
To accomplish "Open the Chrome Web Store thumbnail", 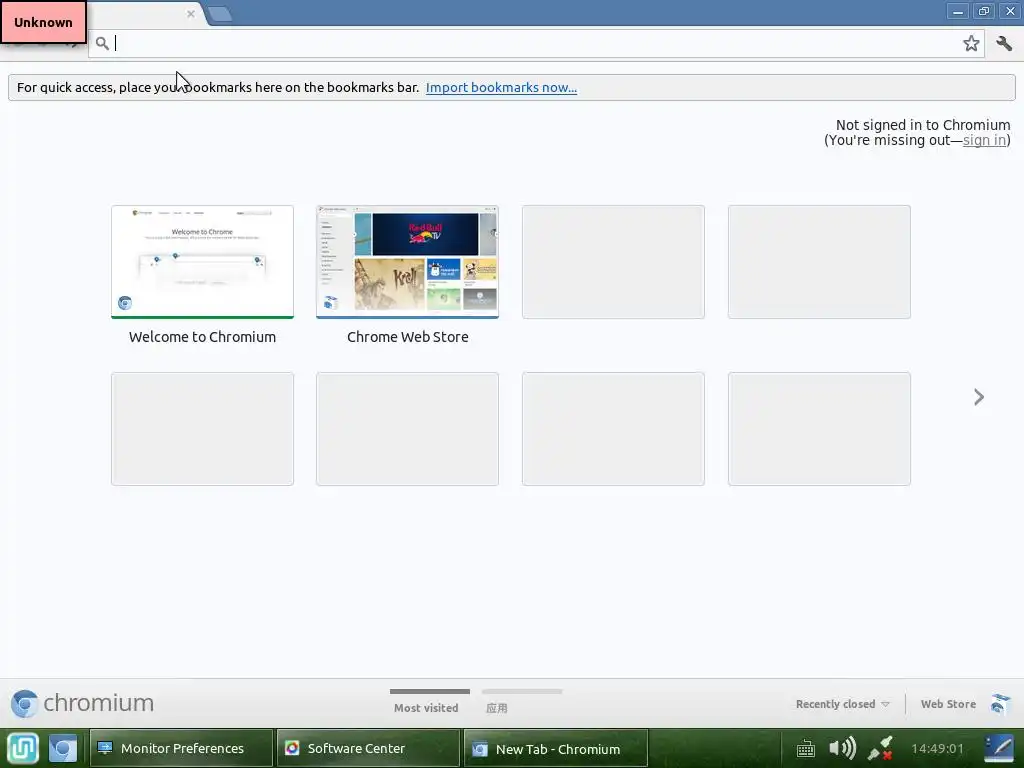I will pyautogui.click(x=408, y=262).
